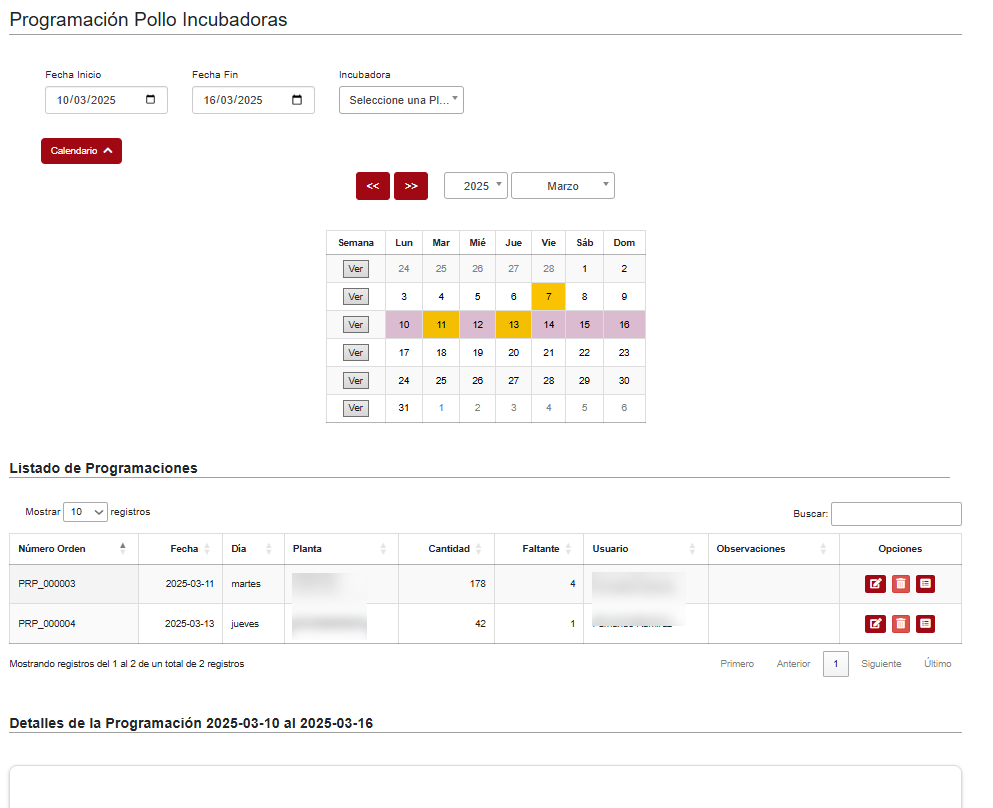The height and width of the screenshot is (808, 993).
Task: Click PRP_000003 order cell
Action: coord(74,584)
